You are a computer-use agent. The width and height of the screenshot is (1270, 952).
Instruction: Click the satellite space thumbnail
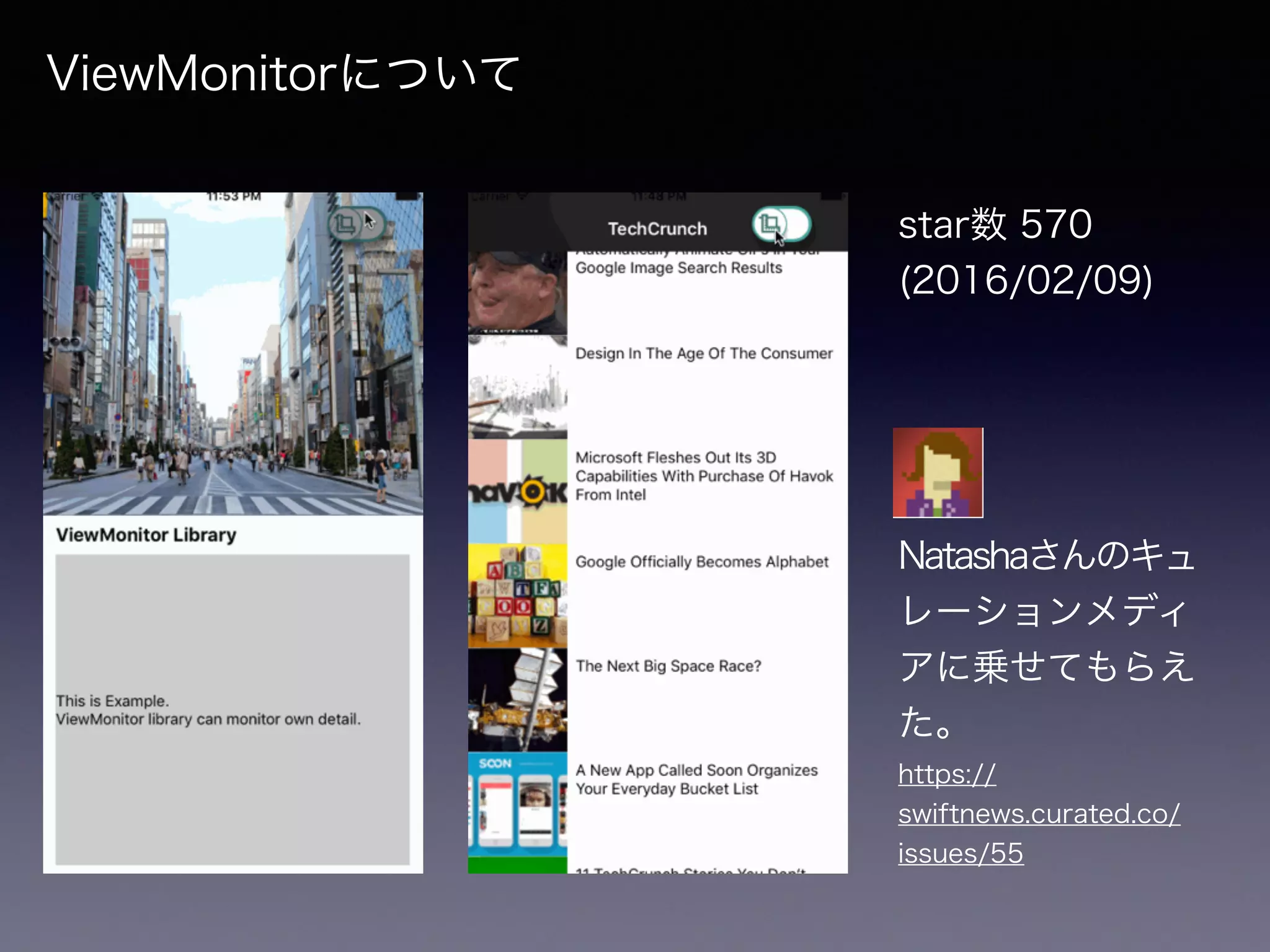pyautogui.click(x=517, y=700)
